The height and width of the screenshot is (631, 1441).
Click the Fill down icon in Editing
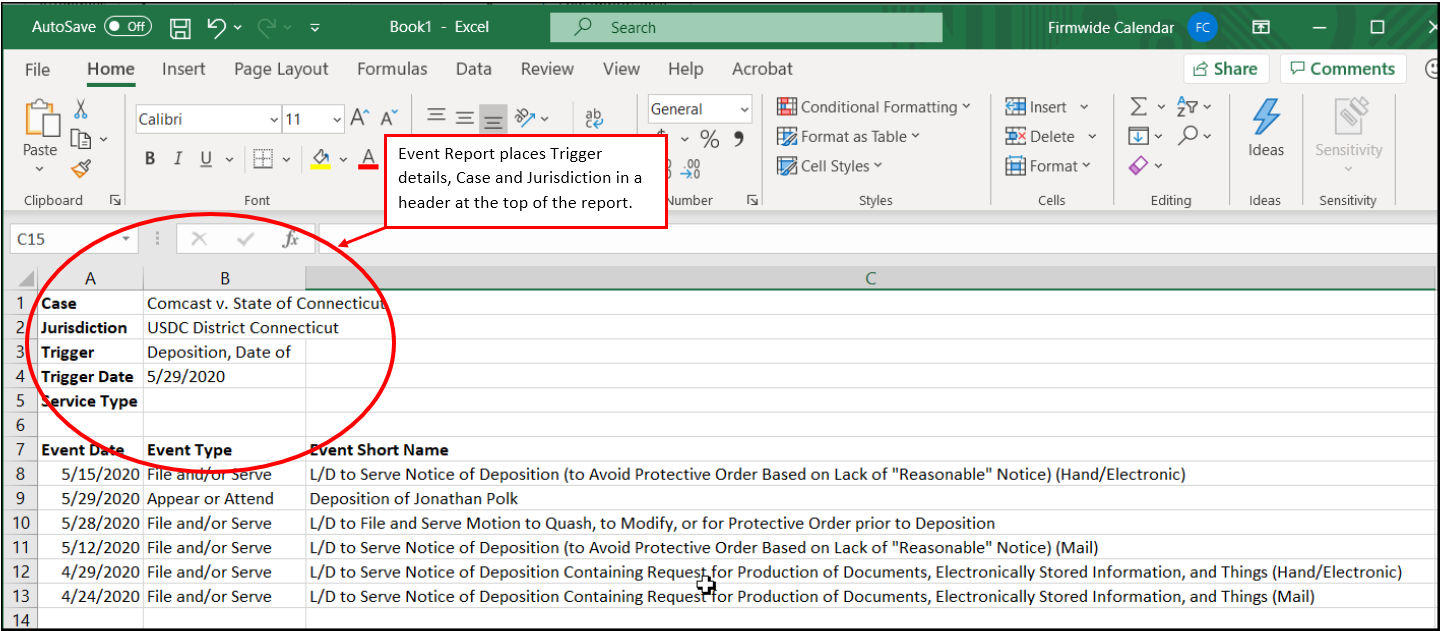(x=1138, y=136)
